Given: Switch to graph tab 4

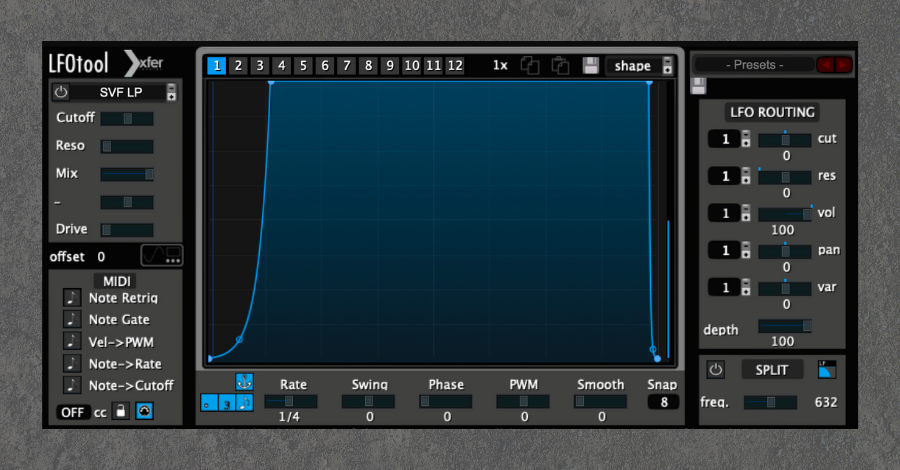Looking at the screenshot, I should tap(281, 65).
